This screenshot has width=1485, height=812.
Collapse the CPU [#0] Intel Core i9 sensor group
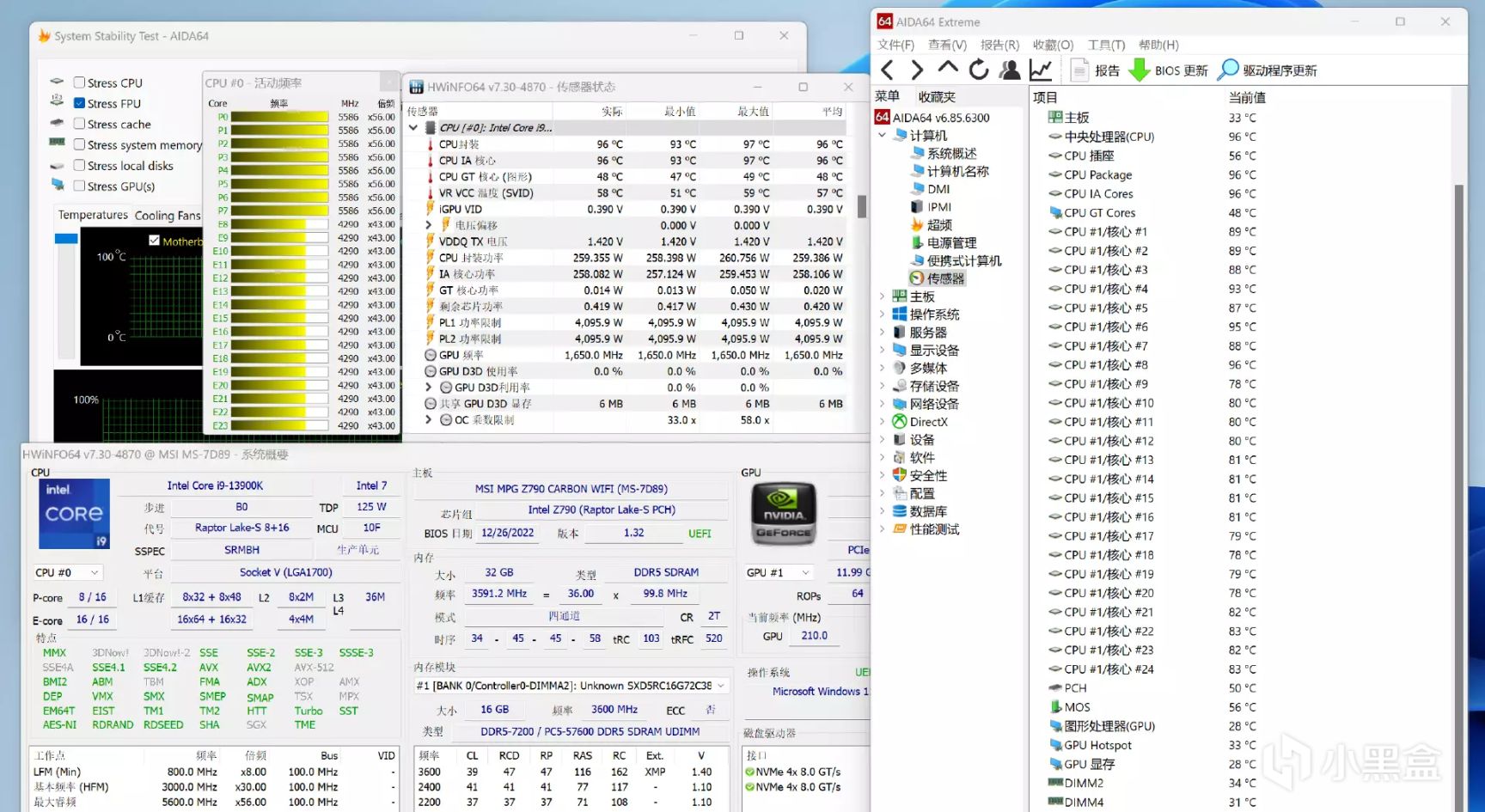[413, 128]
